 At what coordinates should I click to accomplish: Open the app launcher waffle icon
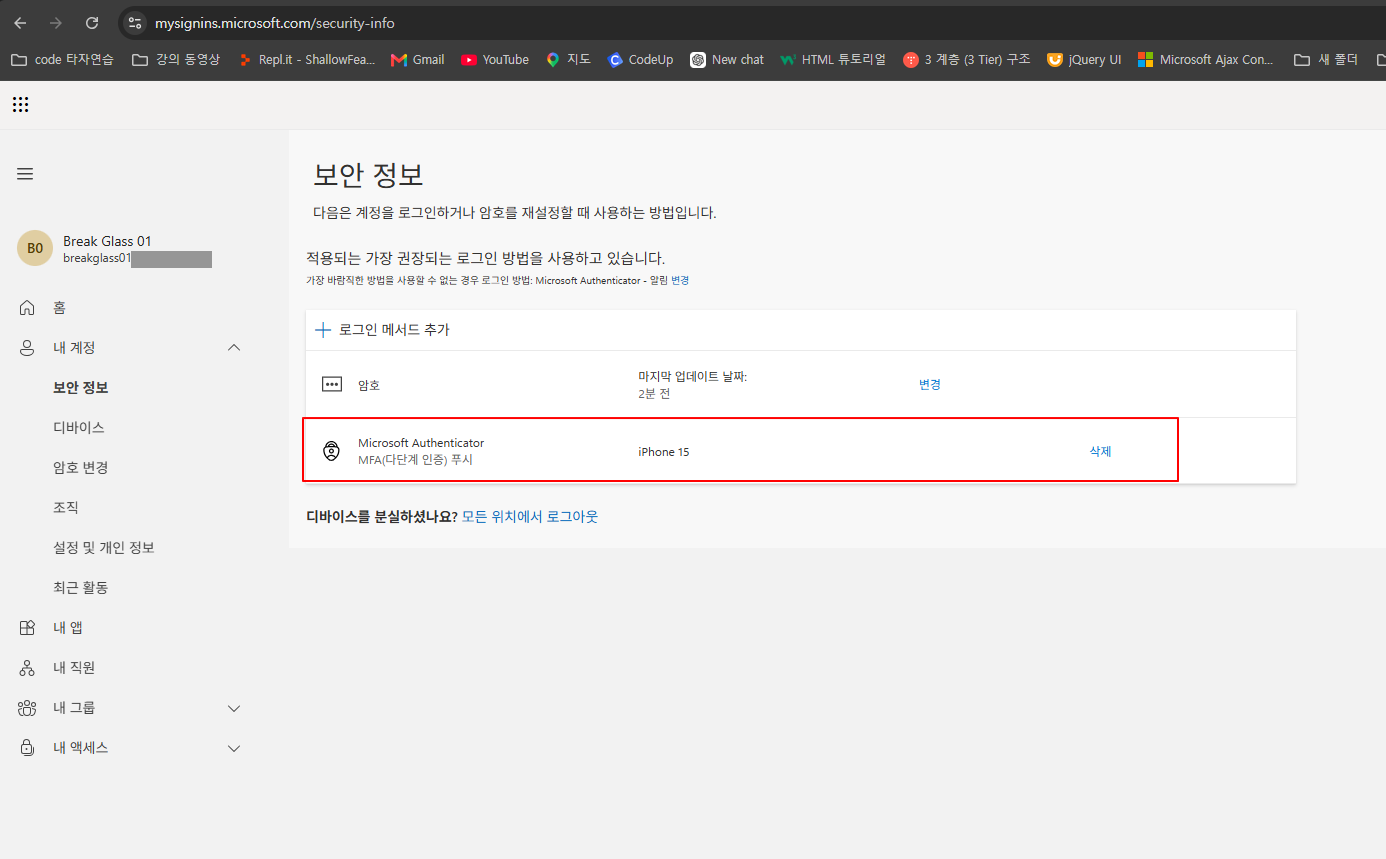(21, 104)
